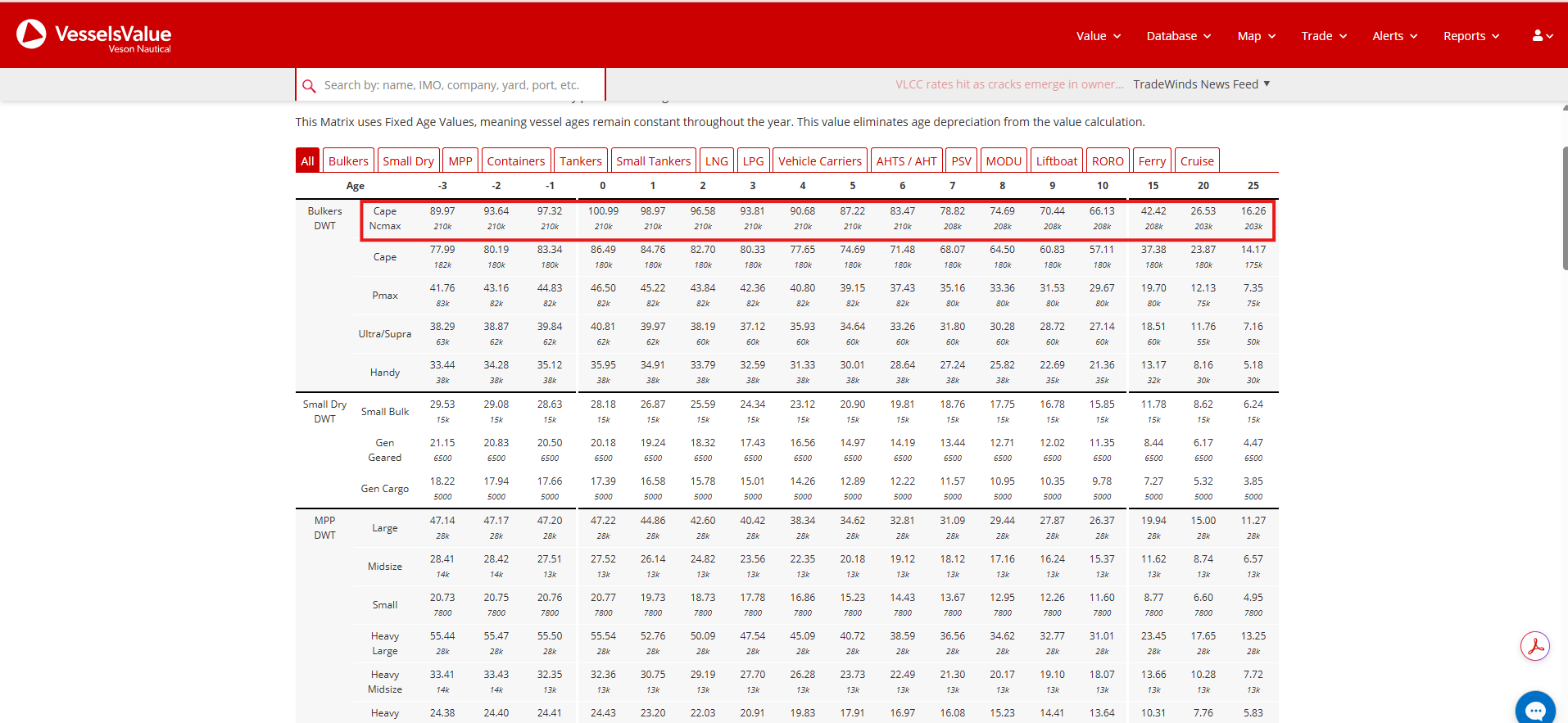Select the Bulkers tab
The image size is (1568, 723).
348,160
